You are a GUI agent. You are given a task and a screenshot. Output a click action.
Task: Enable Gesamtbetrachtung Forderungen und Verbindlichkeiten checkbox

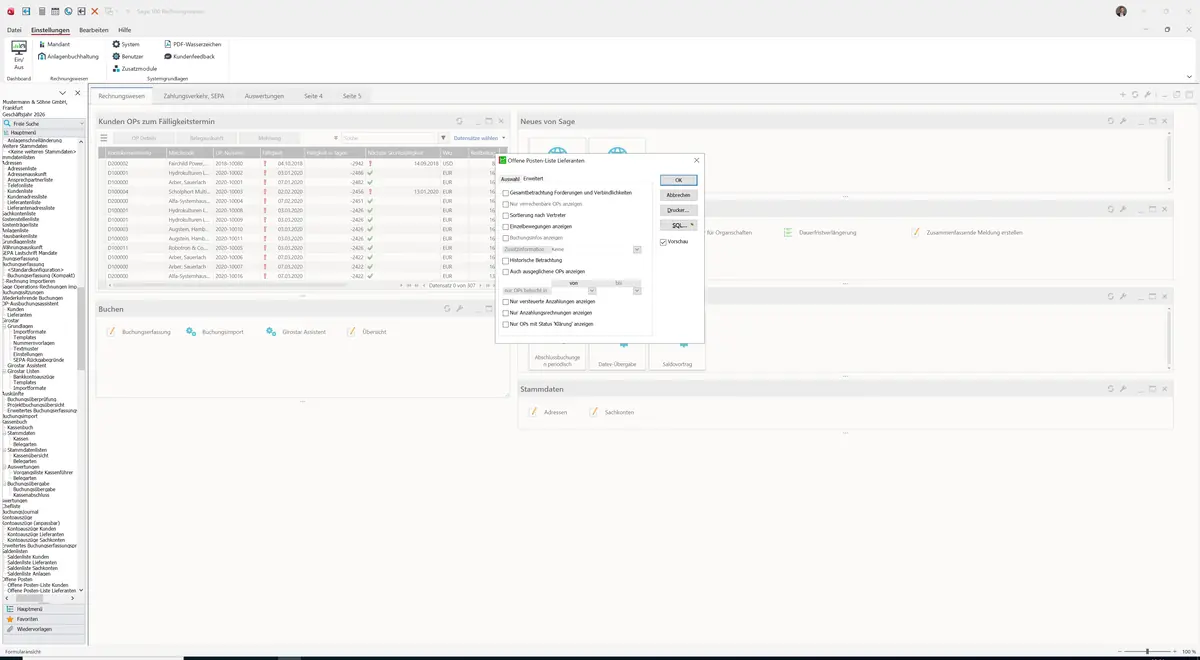click(x=506, y=193)
